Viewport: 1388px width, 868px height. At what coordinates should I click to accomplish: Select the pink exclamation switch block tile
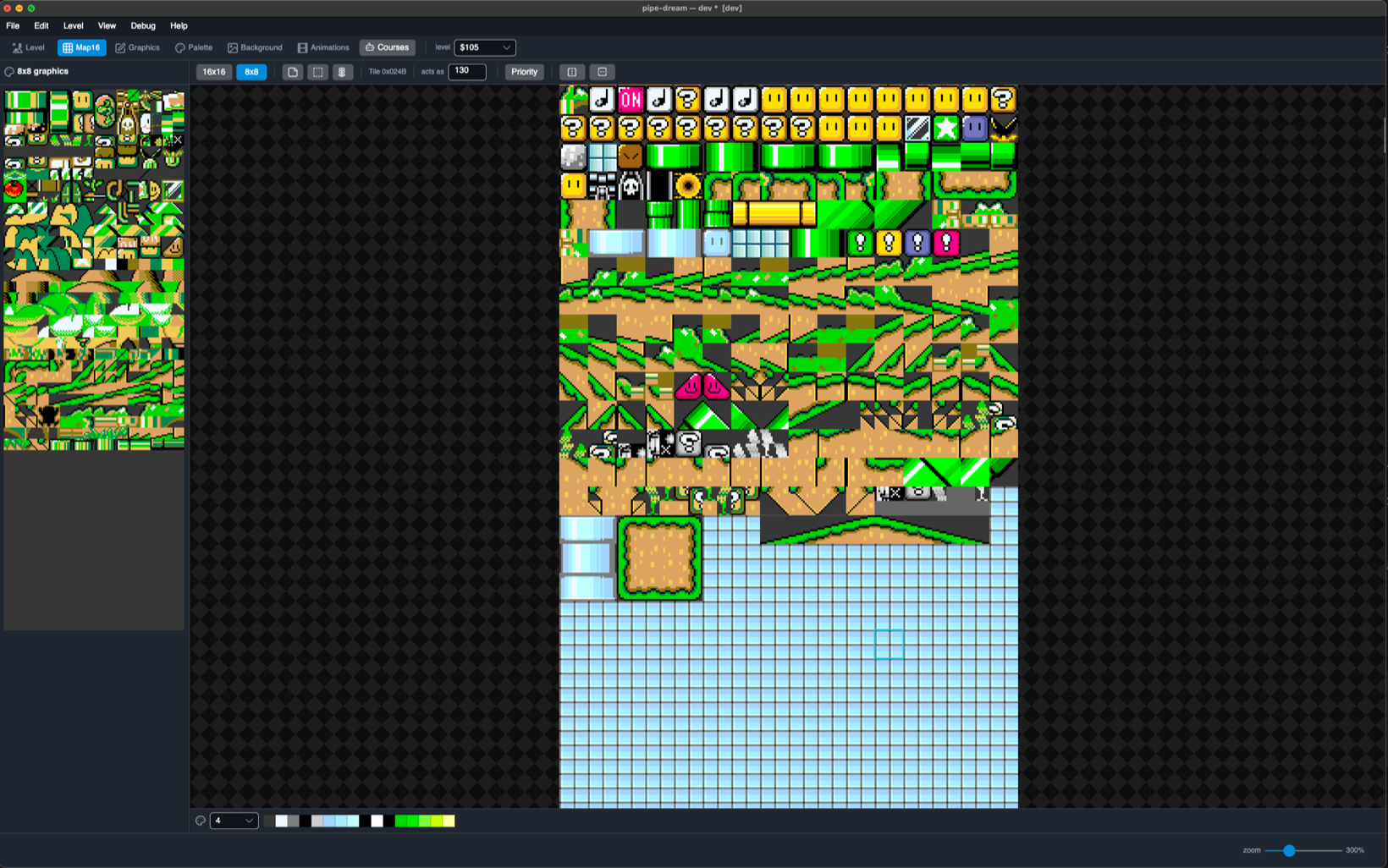[x=945, y=243]
